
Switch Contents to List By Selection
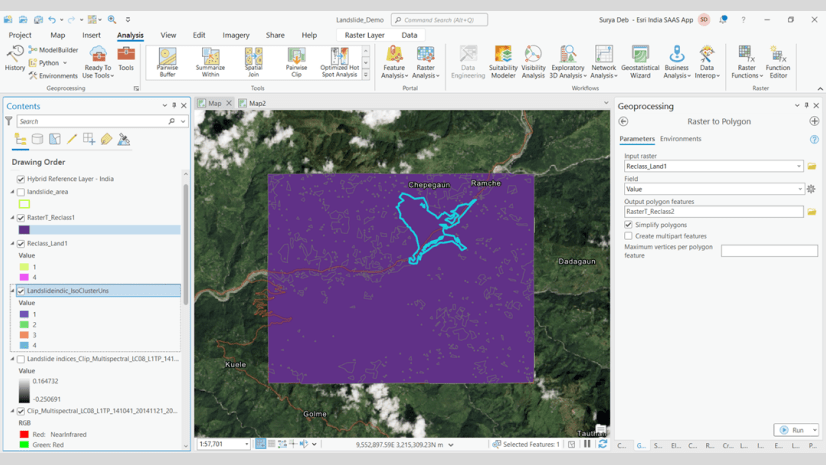coord(55,139)
